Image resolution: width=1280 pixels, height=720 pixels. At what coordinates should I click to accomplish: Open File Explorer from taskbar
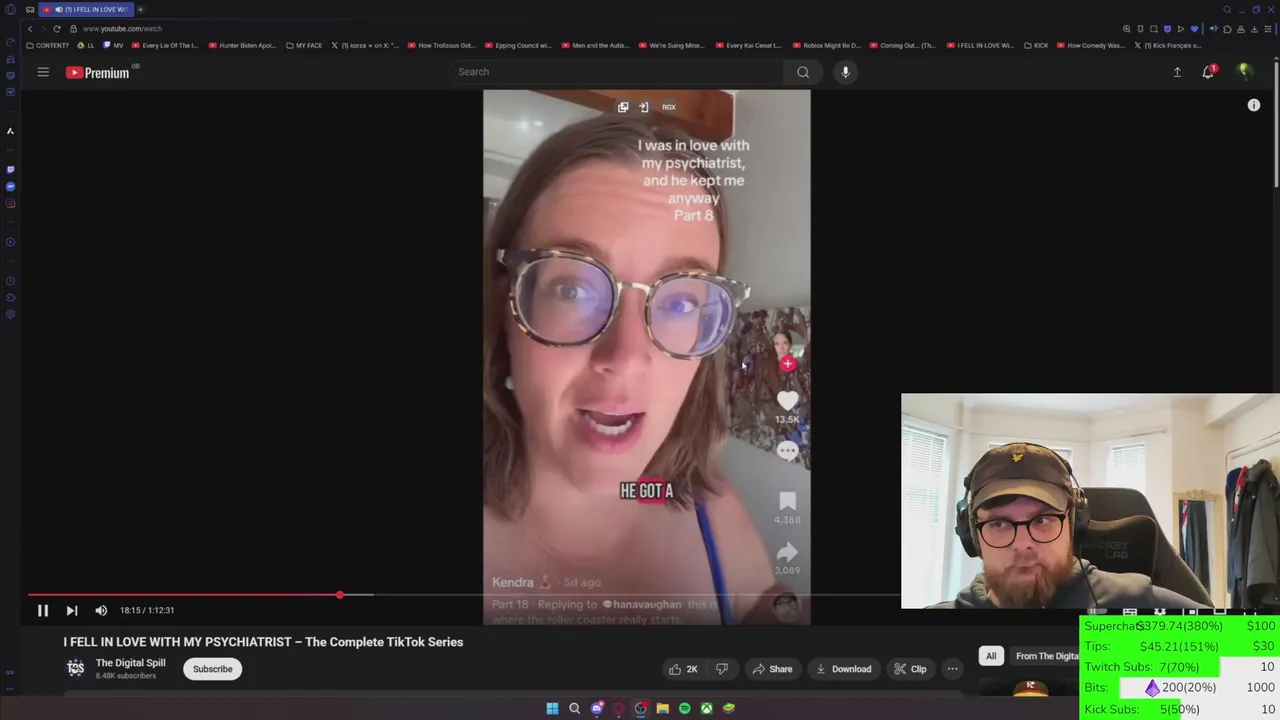pyautogui.click(x=662, y=708)
